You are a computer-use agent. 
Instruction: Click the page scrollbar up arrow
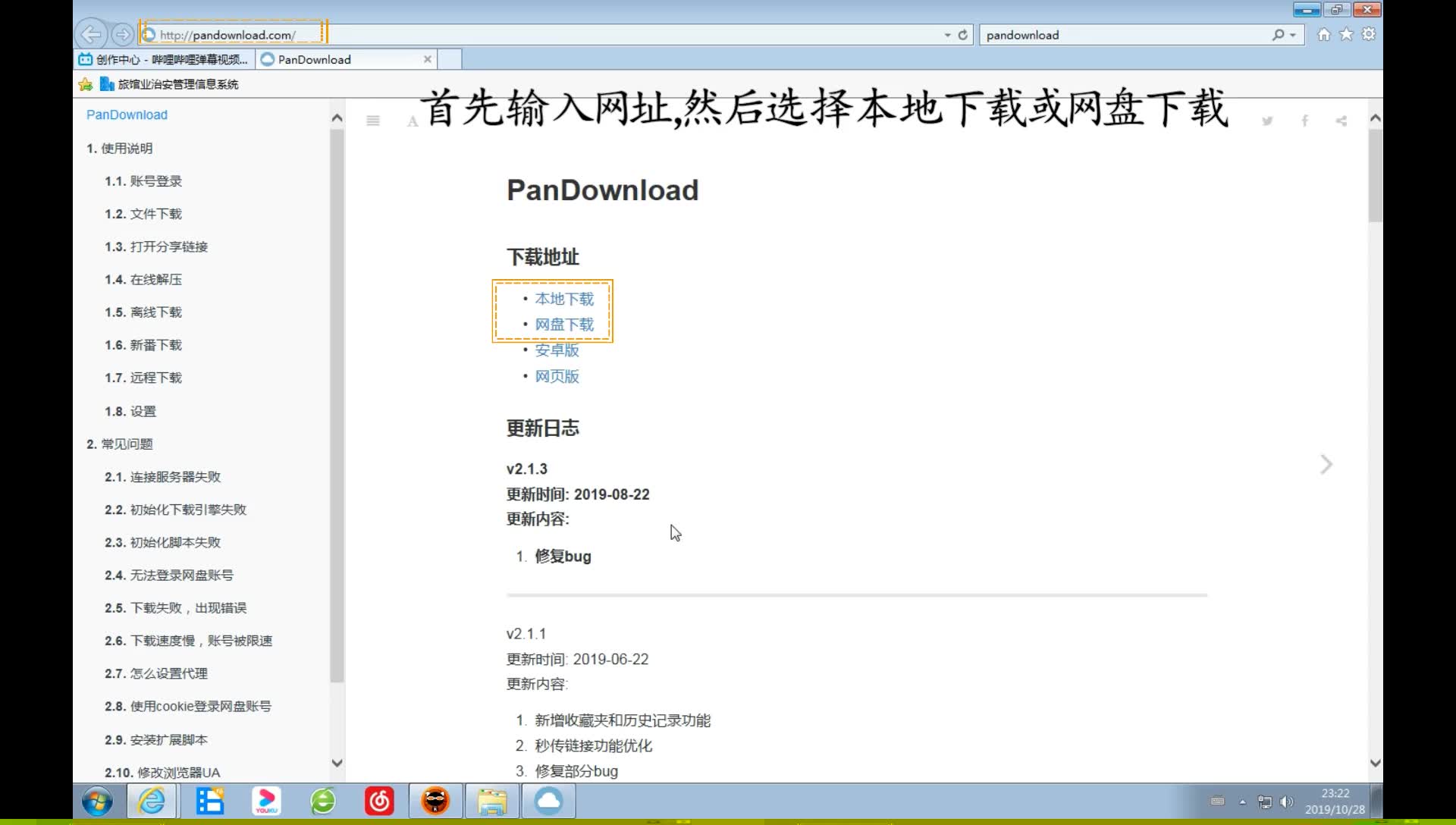coord(1376,118)
